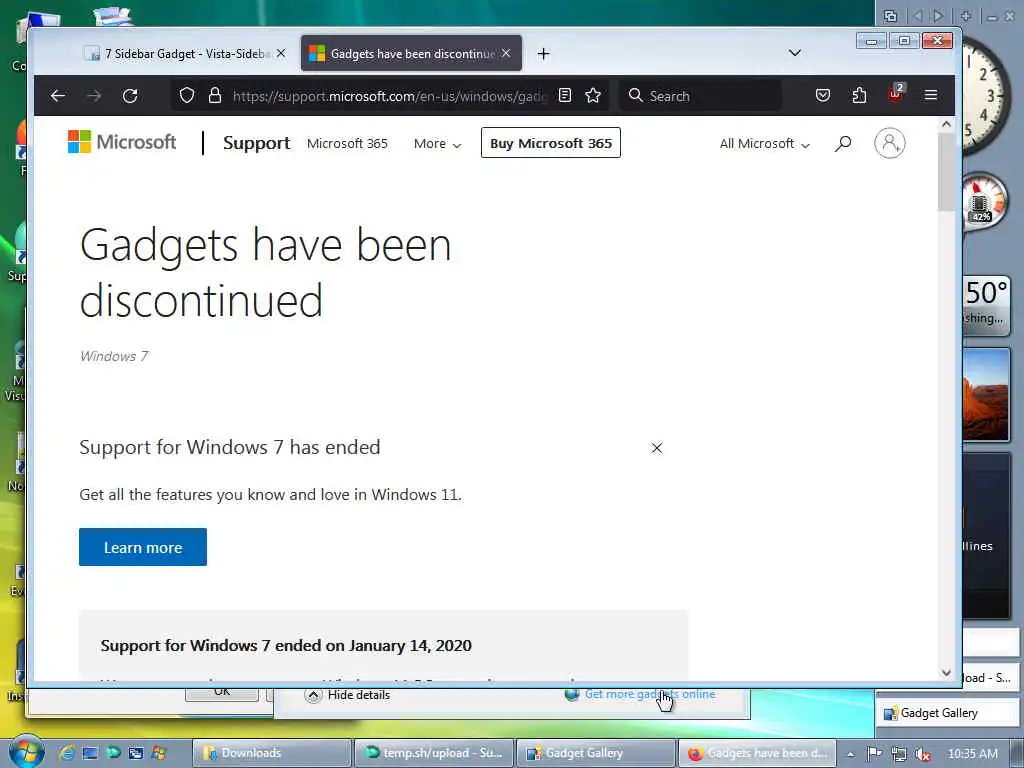Open Microsoft 365 nav link
This screenshot has width=1024, height=768.
click(x=347, y=144)
